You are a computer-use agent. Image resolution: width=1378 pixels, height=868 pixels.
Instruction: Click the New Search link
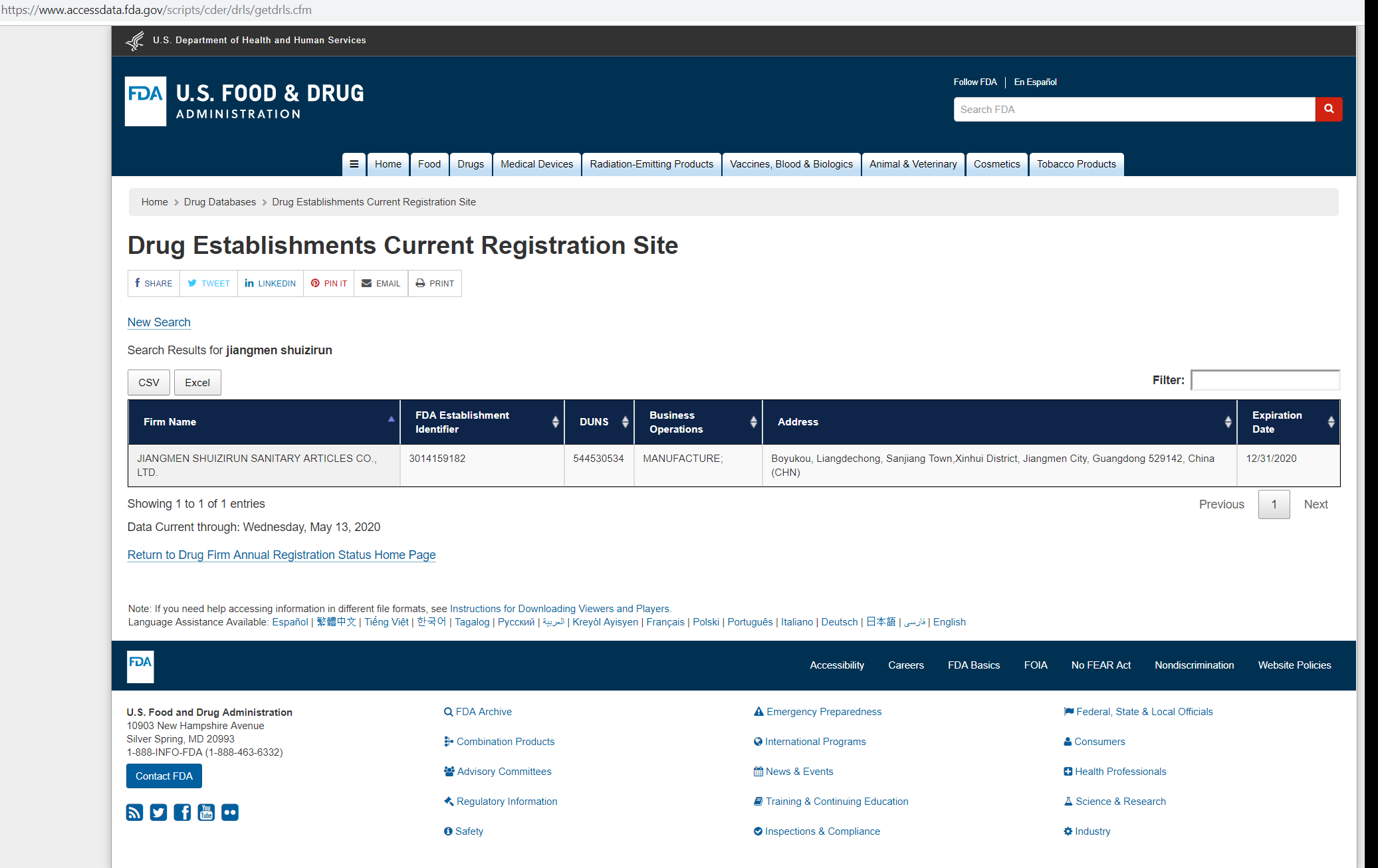[159, 322]
